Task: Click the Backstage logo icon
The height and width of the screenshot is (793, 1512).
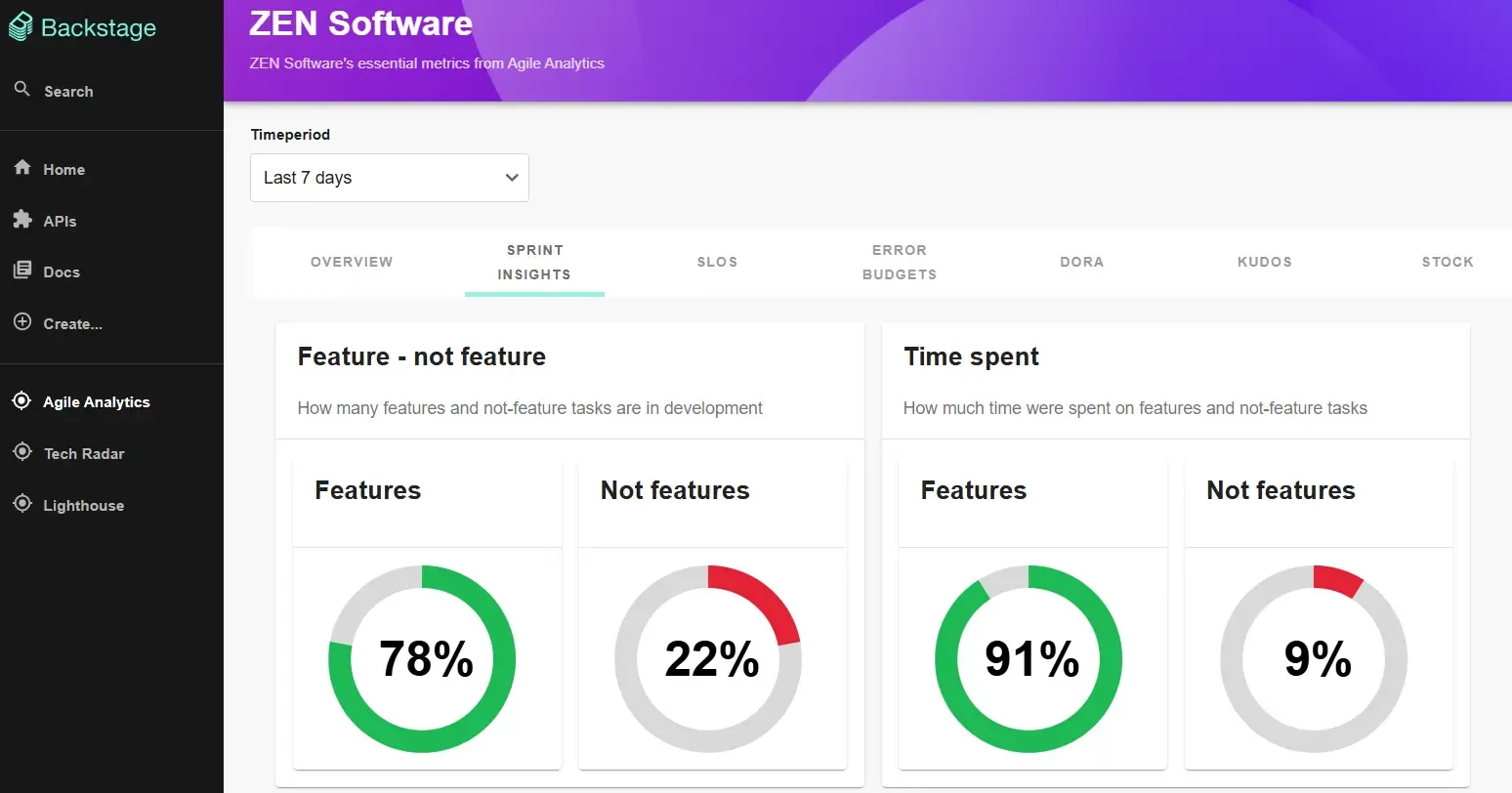Action: tap(21, 27)
